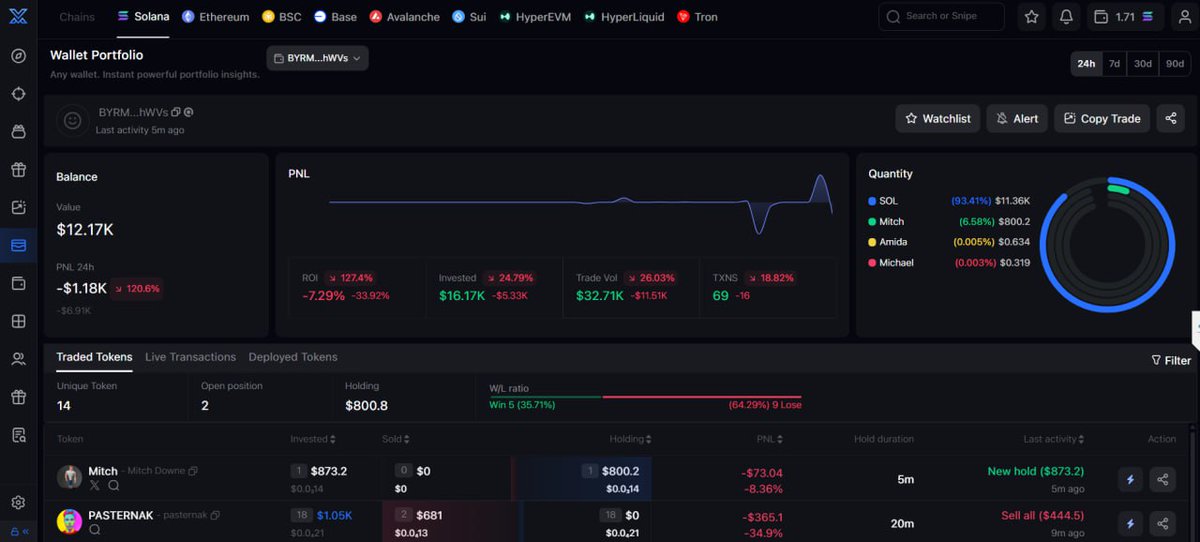Click the search icon under Mitch token

click(x=114, y=485)
